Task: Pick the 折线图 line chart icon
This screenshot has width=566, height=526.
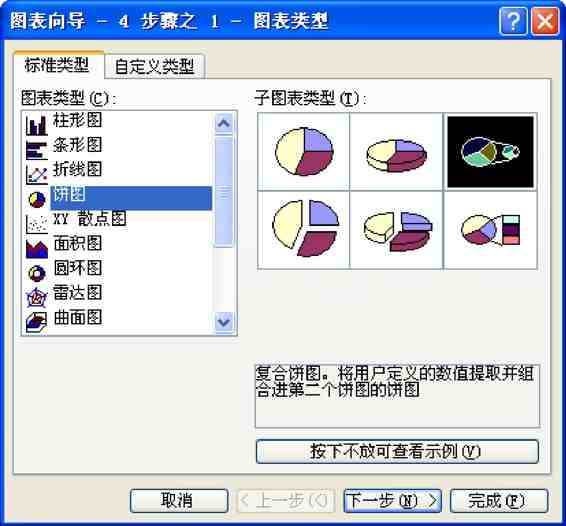Action: coord(36,175)
